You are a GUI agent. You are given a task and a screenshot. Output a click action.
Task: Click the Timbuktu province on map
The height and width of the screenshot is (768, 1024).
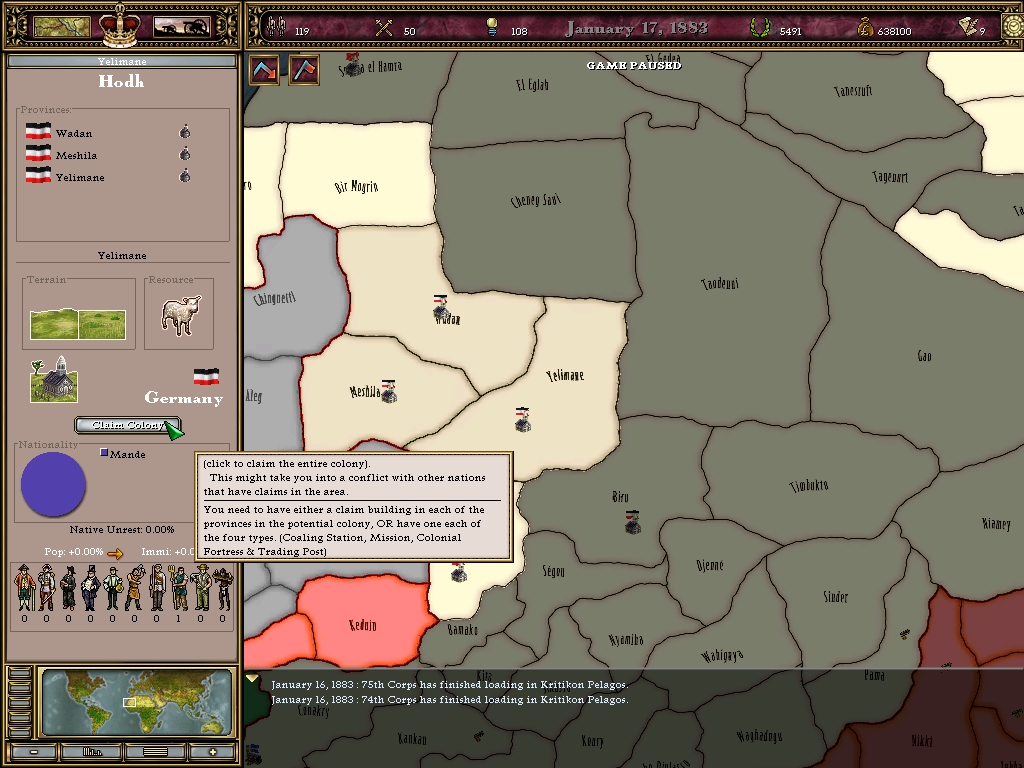[x=808, y=485]
